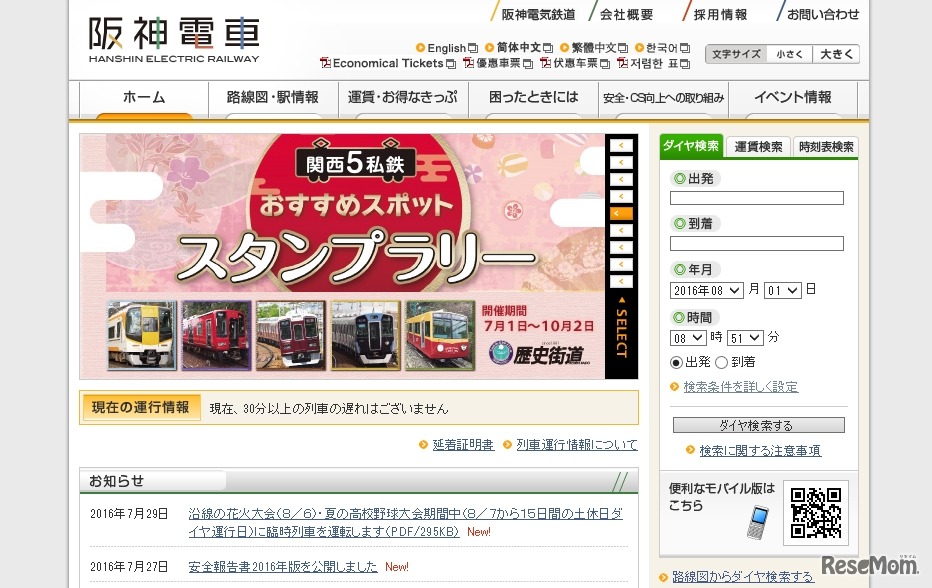
Task: Open the day dropdown showing 01
Action: (783, 290)
